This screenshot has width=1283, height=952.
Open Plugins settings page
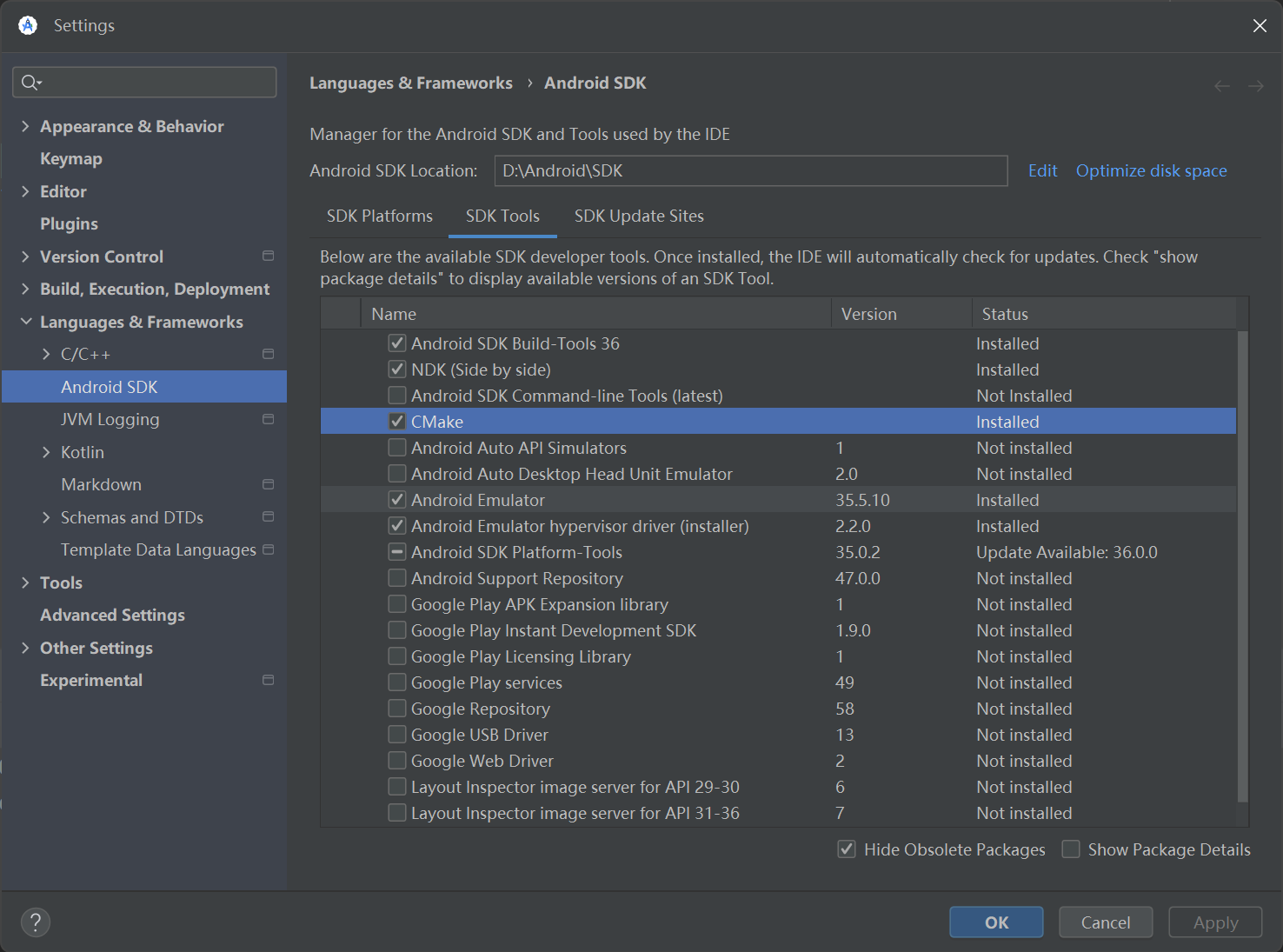pyautogui.click(x=69, y=224)
